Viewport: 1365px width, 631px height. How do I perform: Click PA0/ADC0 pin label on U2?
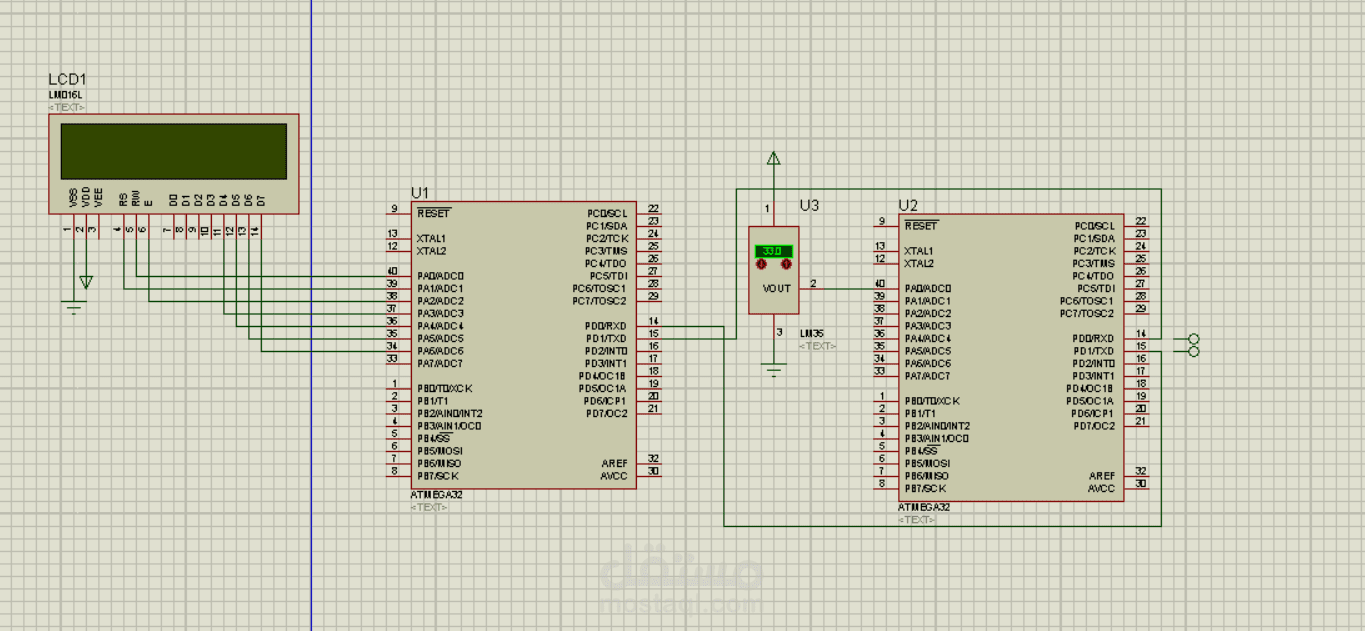(x=928, y=288)
